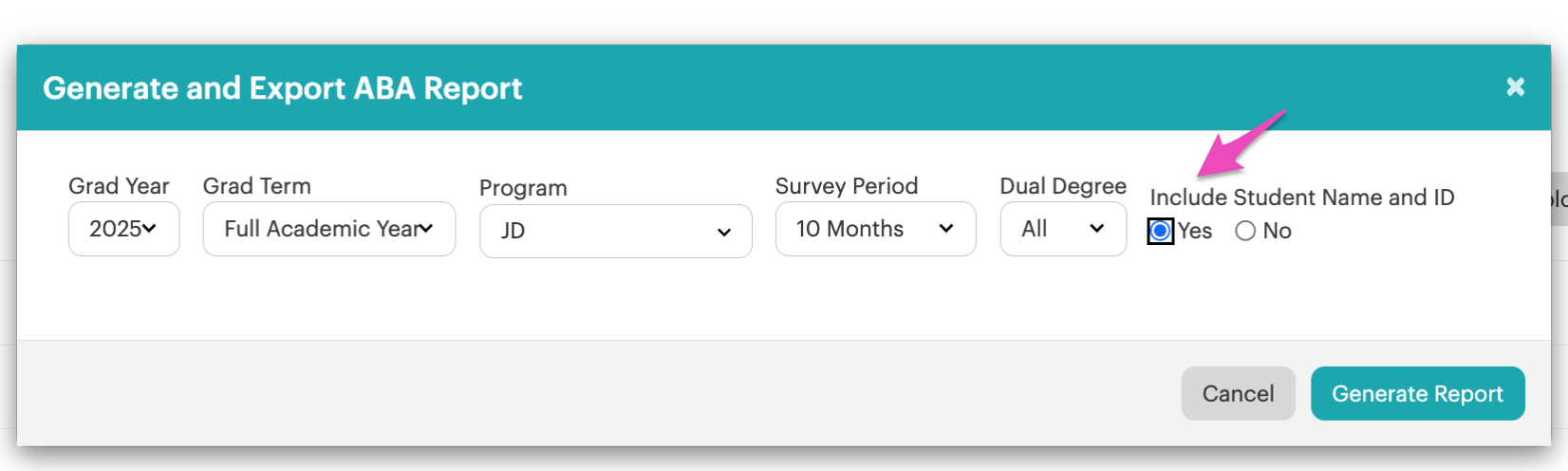1568x471 pixels.
Task: Open the Full Academic Year term dropdown
Action: [x=328, y=229]
